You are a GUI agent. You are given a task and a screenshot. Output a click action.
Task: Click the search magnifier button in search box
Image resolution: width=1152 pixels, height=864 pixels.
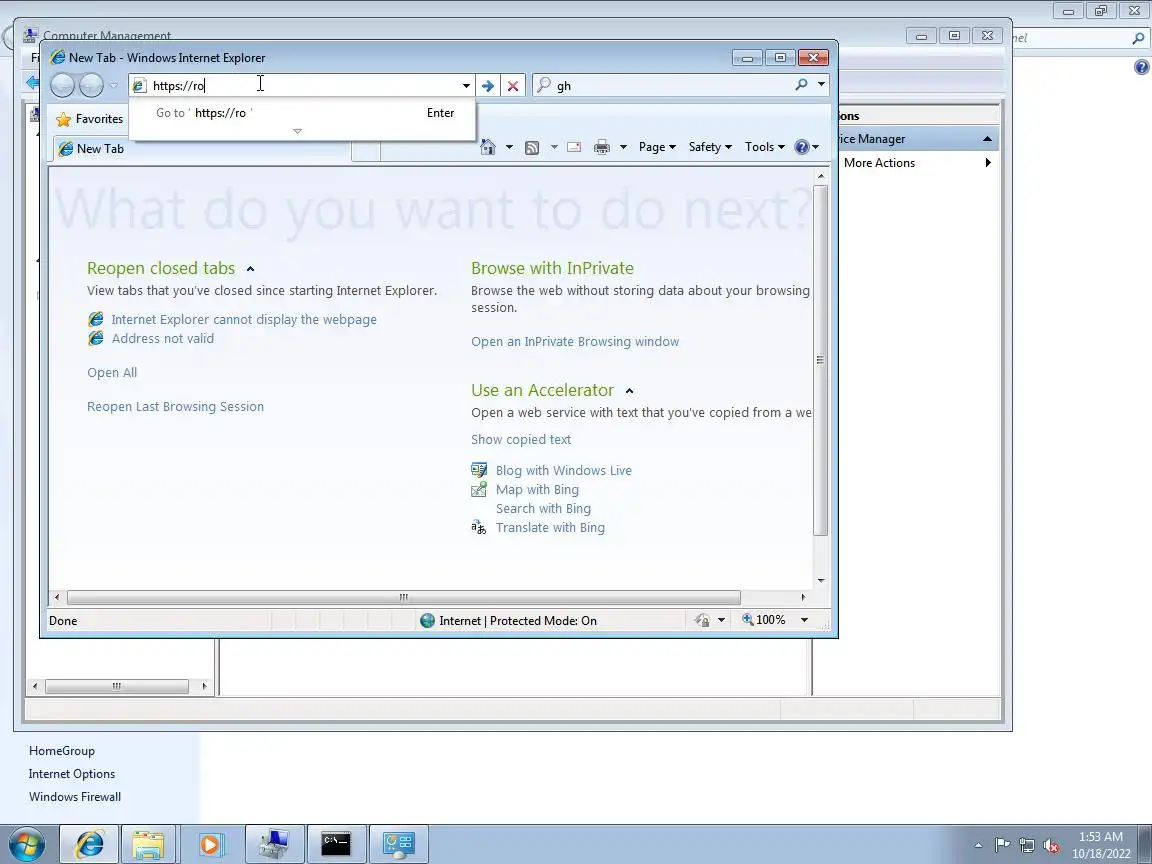click(802, 85)
